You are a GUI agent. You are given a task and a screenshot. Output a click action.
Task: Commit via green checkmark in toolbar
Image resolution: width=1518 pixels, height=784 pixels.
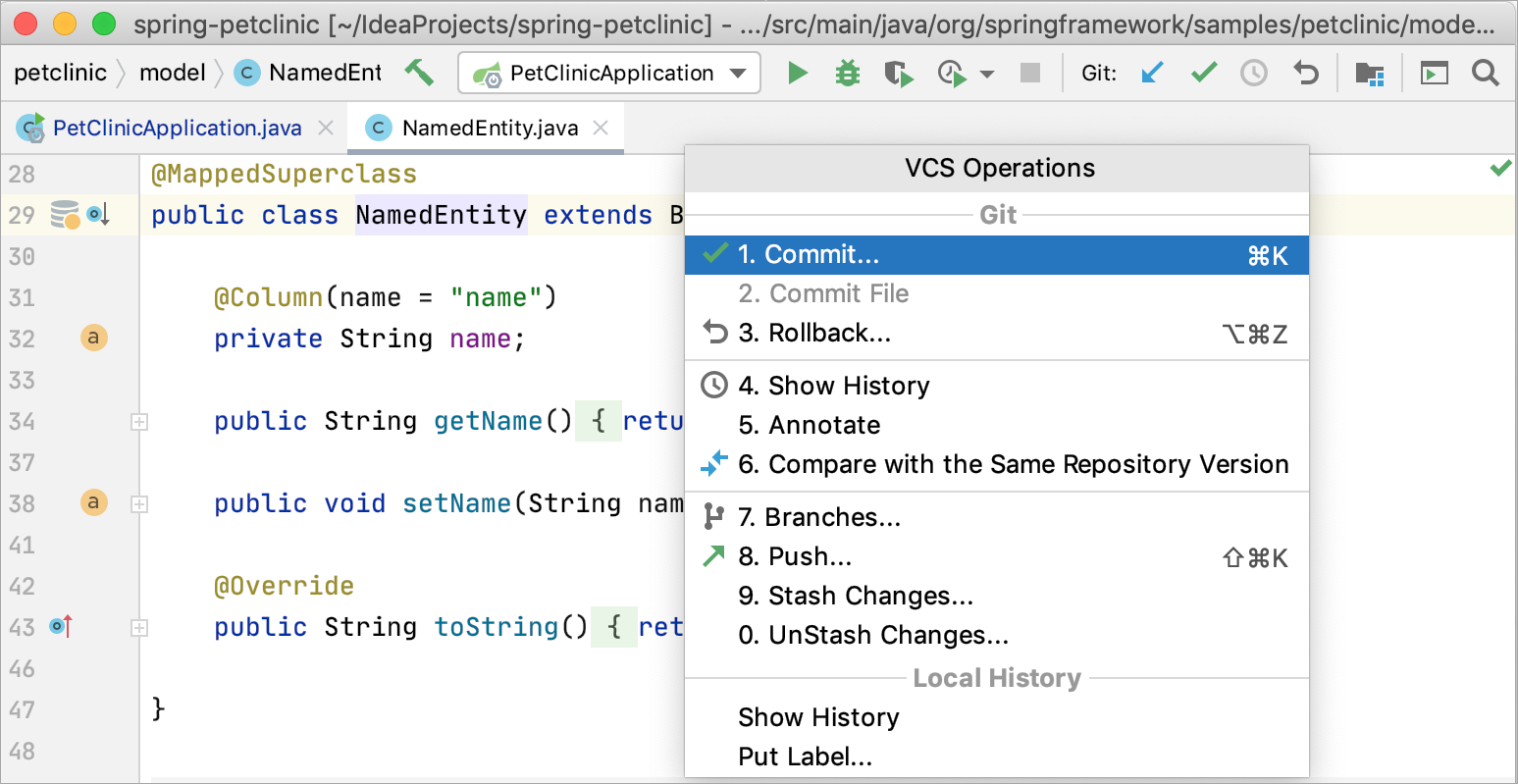pyautogui.click(x=1204, y=73)
